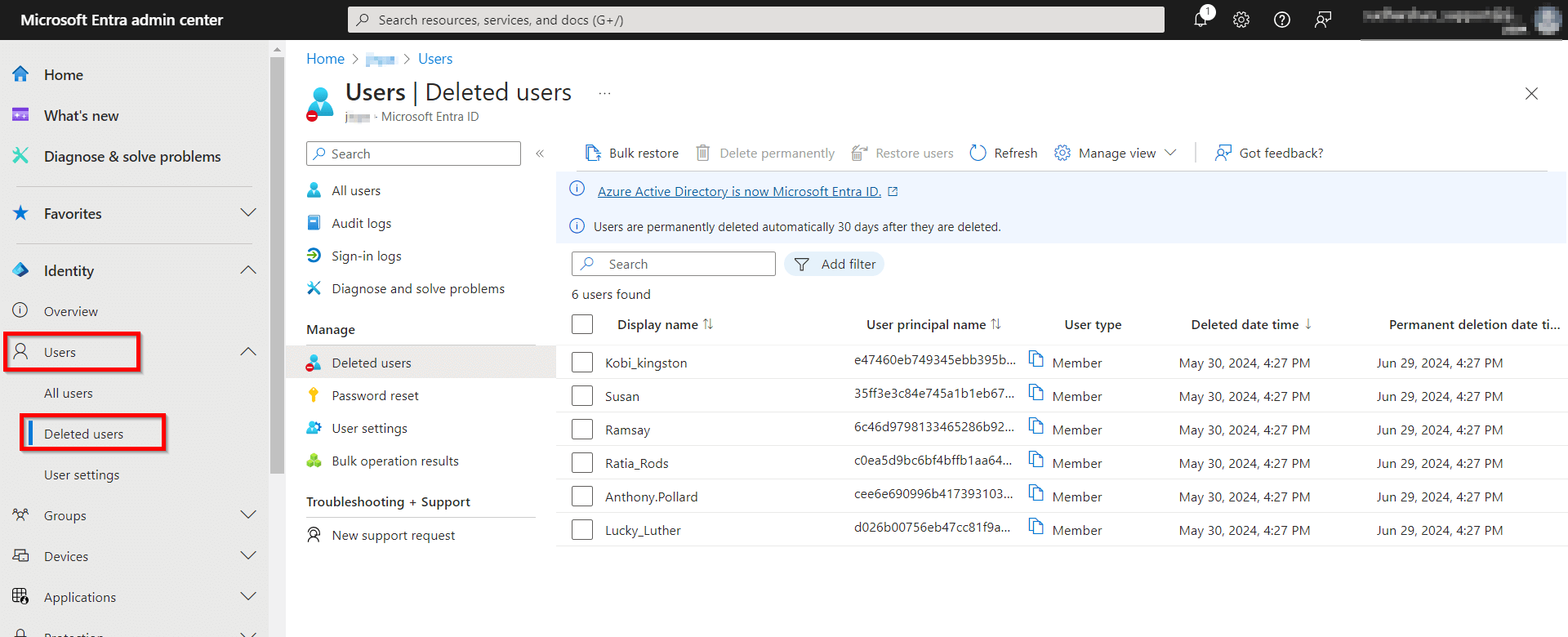This screenshot has height=637, width=1568.
Task: Collapse the blade menu with double chevron
Action: pyautogui.click(x=540, y=154)
